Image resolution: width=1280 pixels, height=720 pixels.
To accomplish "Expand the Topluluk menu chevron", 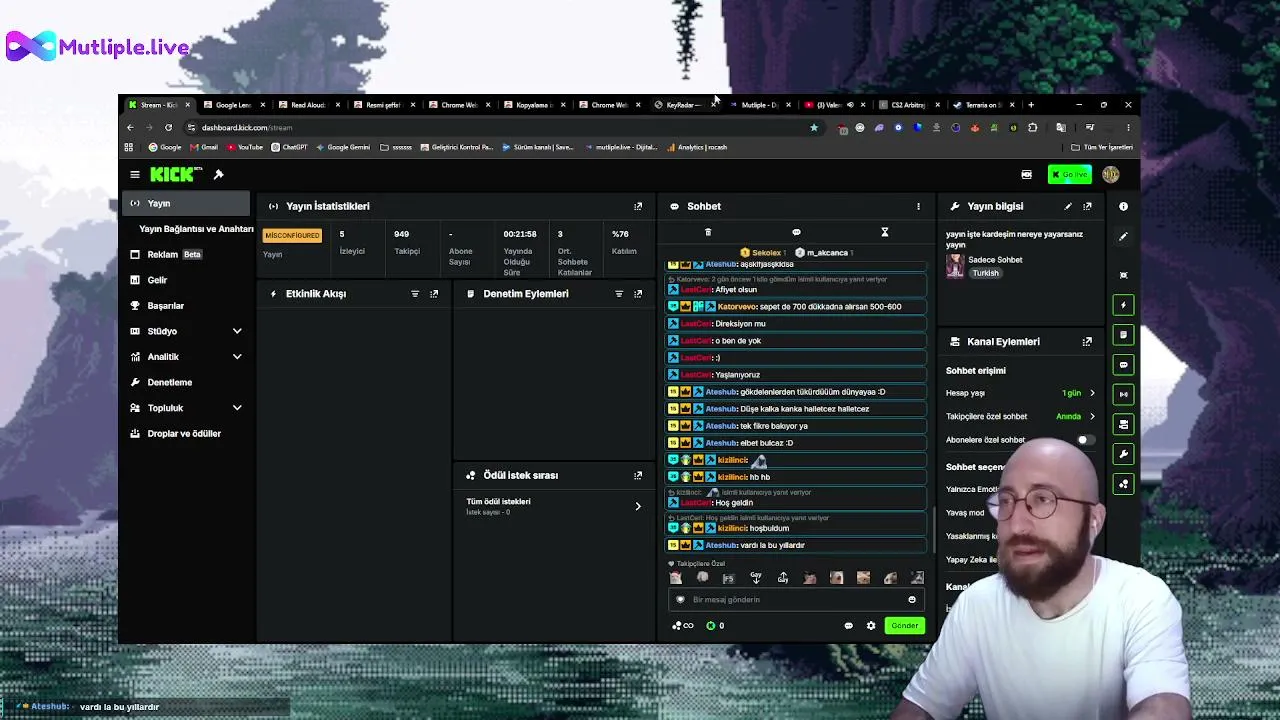I will click(237, 408).
